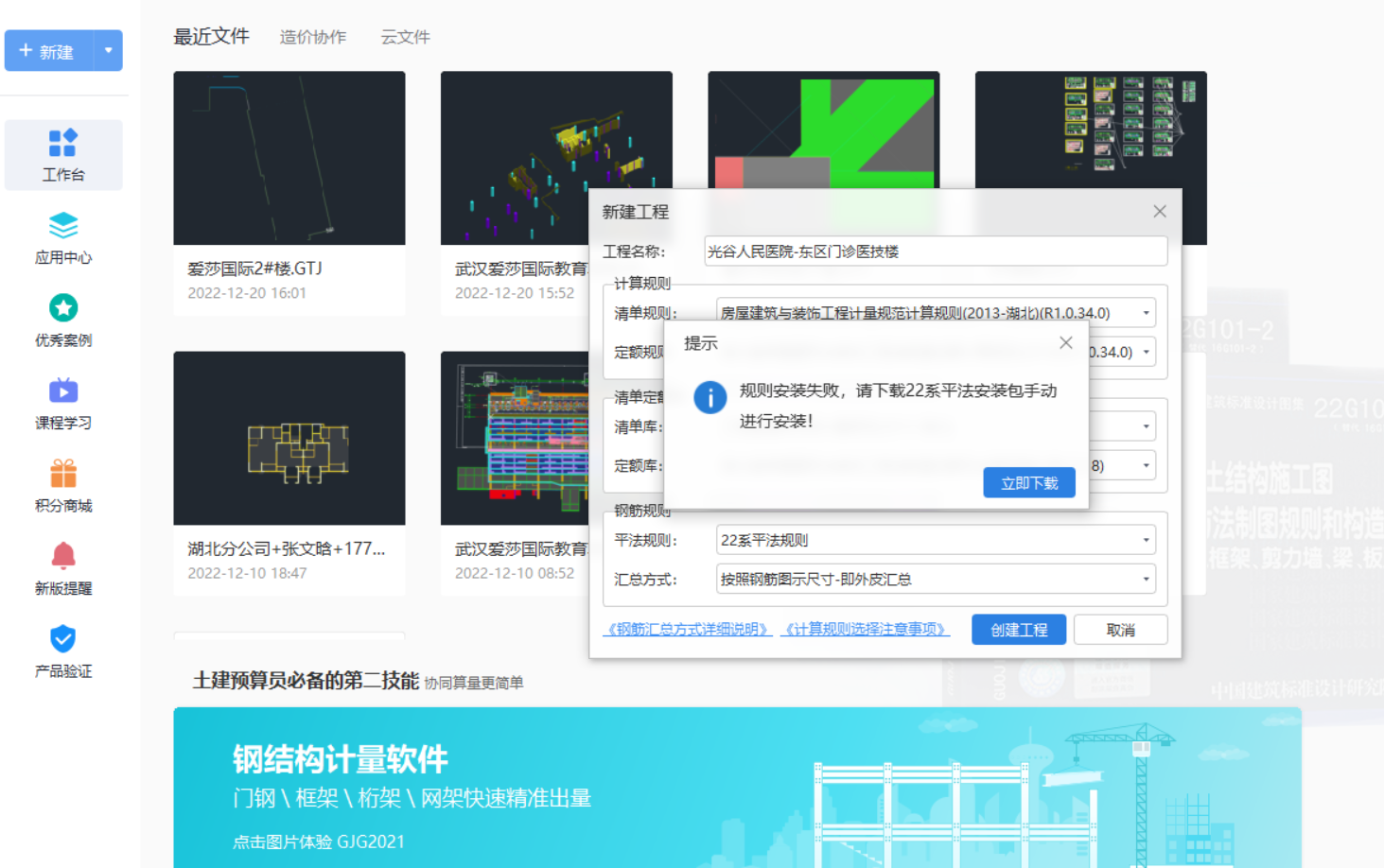This screenshot has height=868, width=1384.
Task: Click 立即下载 in the 提示 dialog
Action: point(1029,483)
